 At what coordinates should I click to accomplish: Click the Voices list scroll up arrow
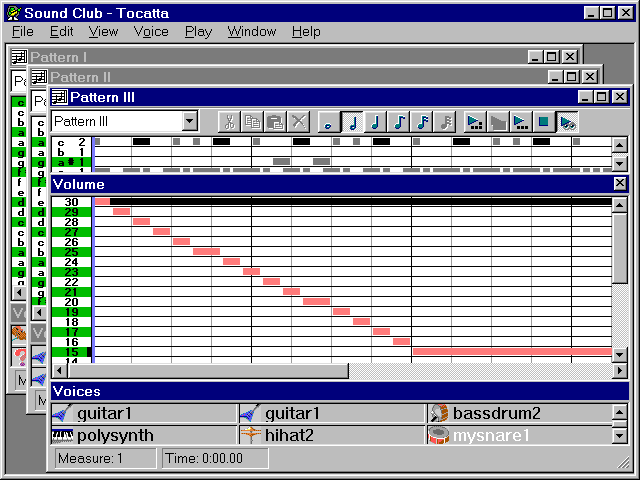click(x=620, y=413)
